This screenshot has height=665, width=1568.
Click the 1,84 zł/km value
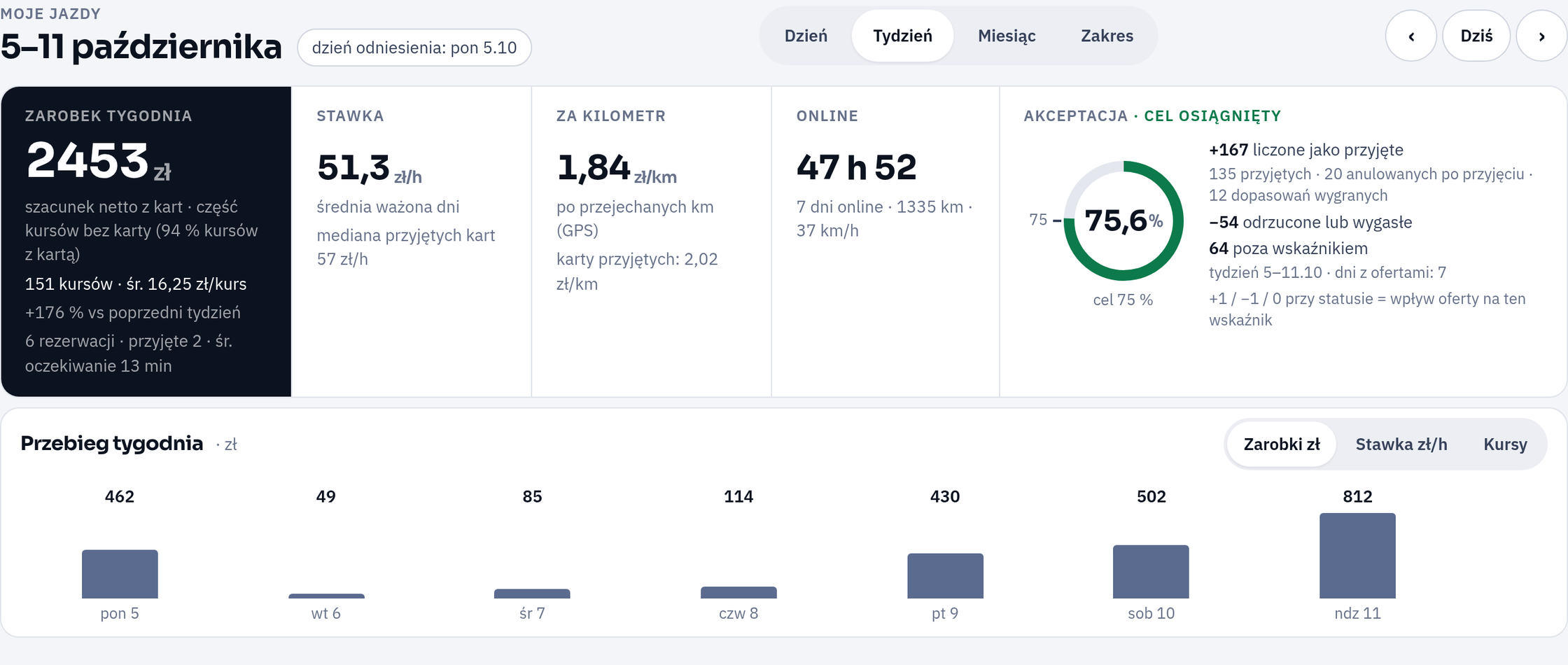point(617,169)
